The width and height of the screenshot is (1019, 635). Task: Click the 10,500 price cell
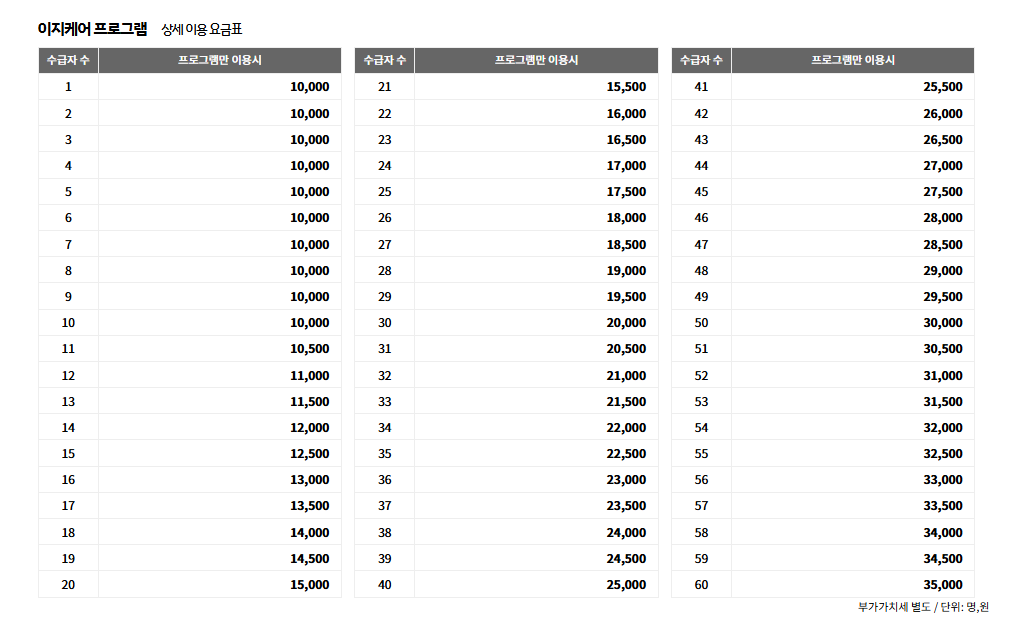309,349
